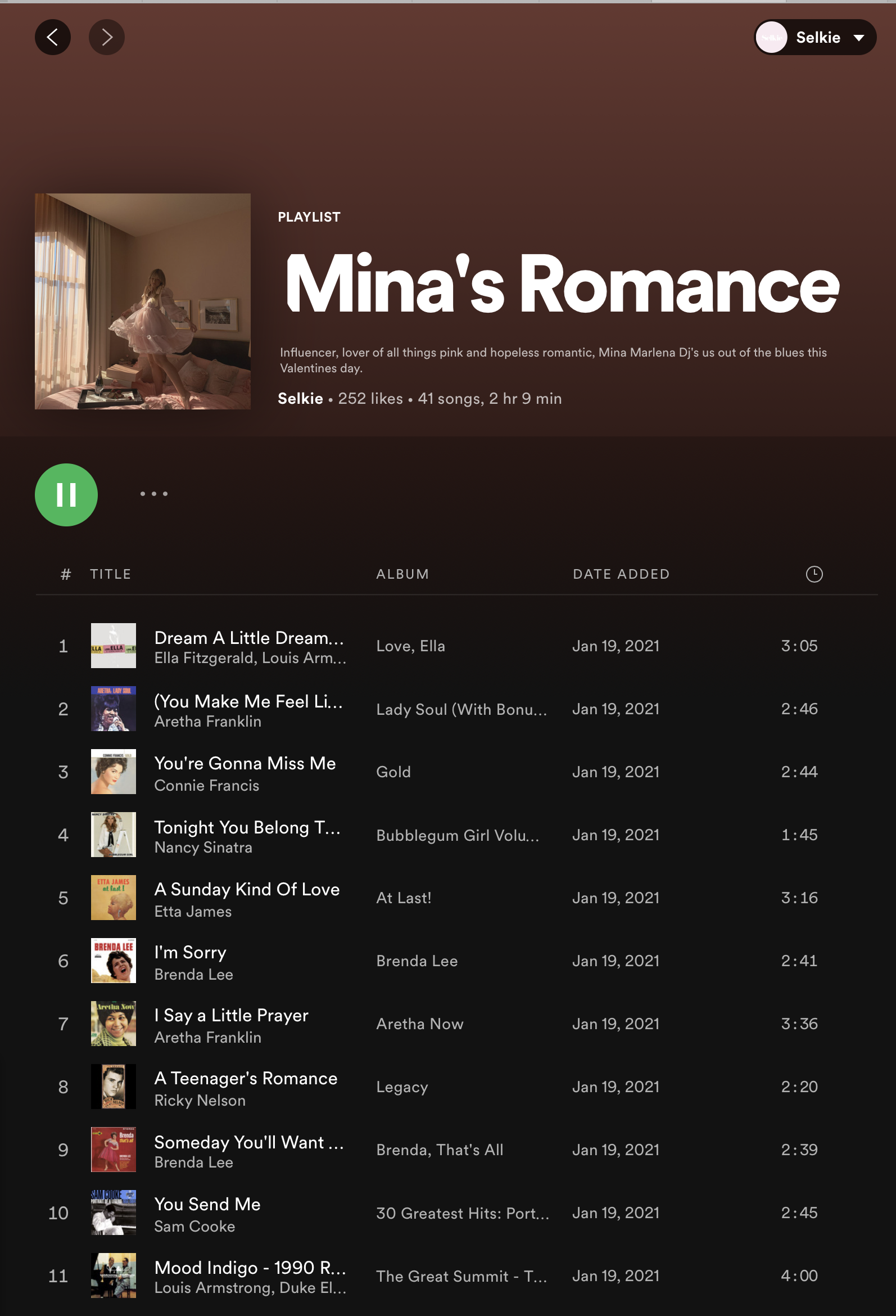The height and width of the screenshot is (1316, 896).
Task: Open the three-dot more options menu
Action: tap(153, 494)
